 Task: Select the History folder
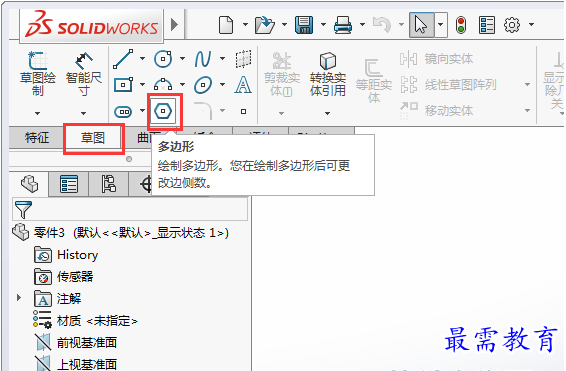click(x=66, y=255)
